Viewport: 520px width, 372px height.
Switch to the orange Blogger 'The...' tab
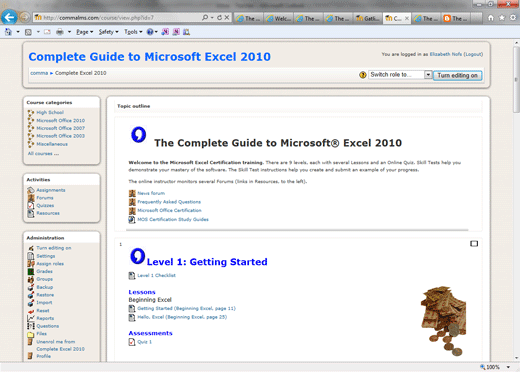click(457, 19)
